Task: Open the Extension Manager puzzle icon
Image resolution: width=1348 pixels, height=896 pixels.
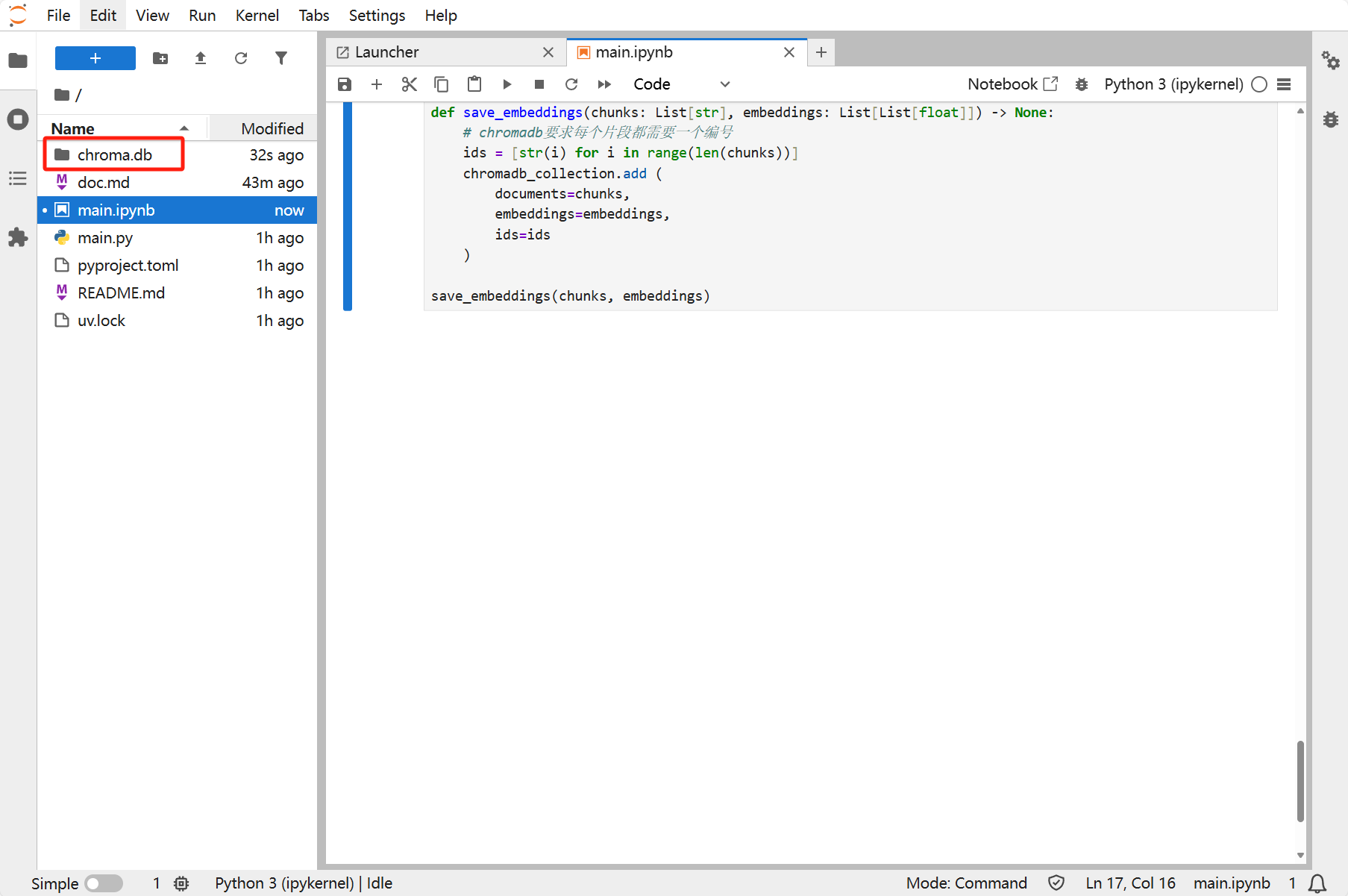Action: 18,238
